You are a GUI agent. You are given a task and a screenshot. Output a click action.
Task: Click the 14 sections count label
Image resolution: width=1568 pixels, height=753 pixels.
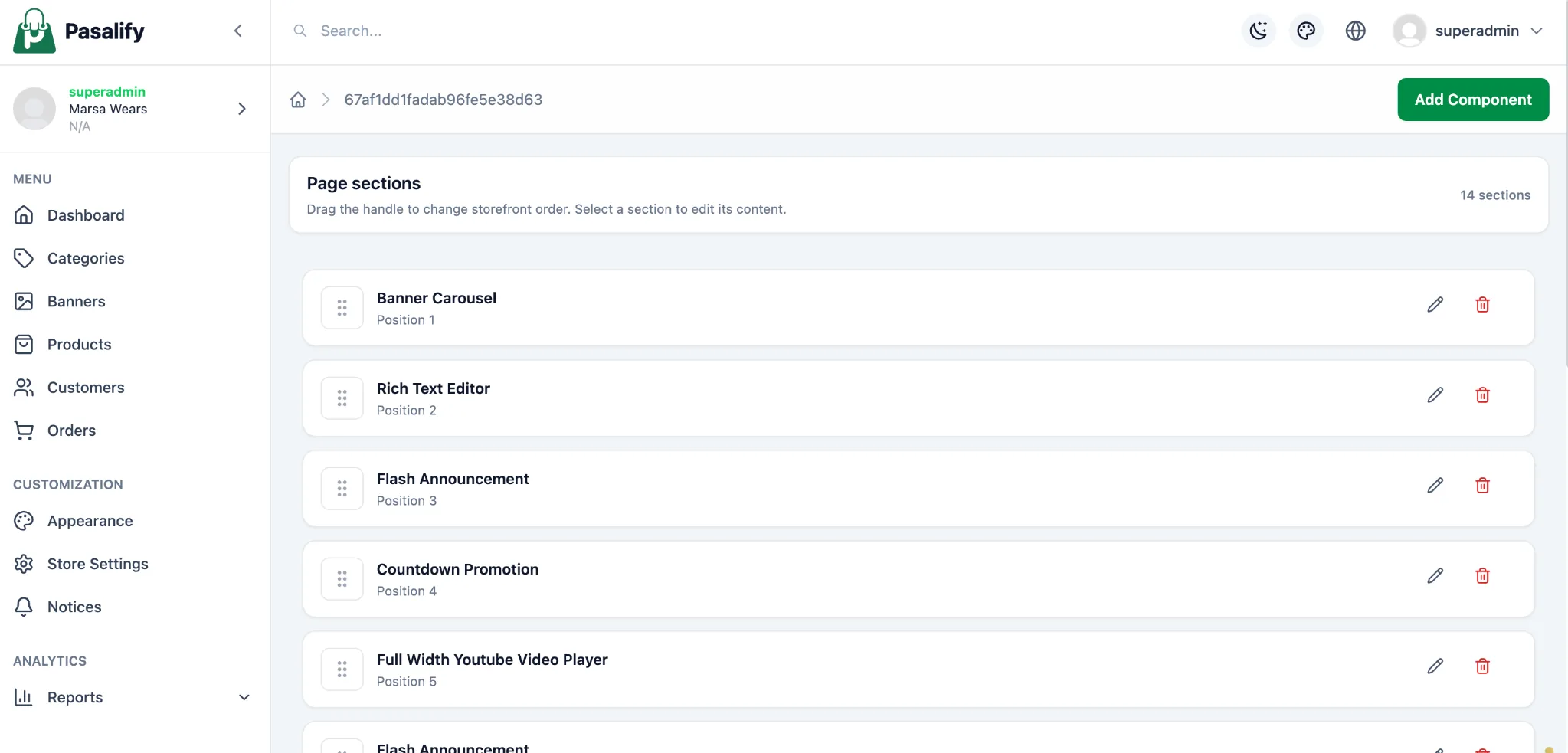coord(1495,195)
